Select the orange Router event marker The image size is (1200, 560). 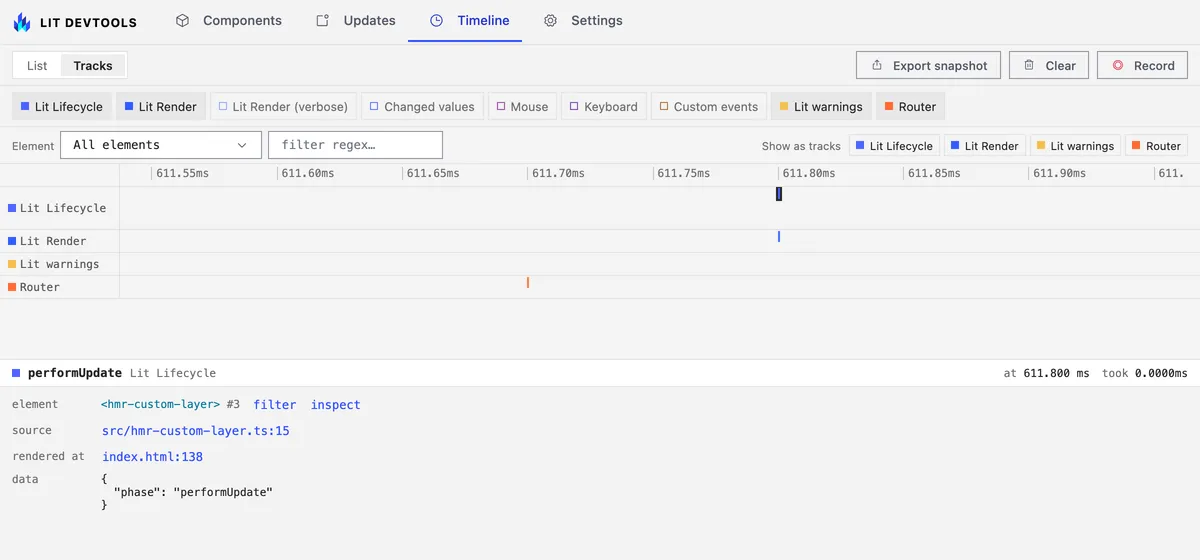pos(528,283)
